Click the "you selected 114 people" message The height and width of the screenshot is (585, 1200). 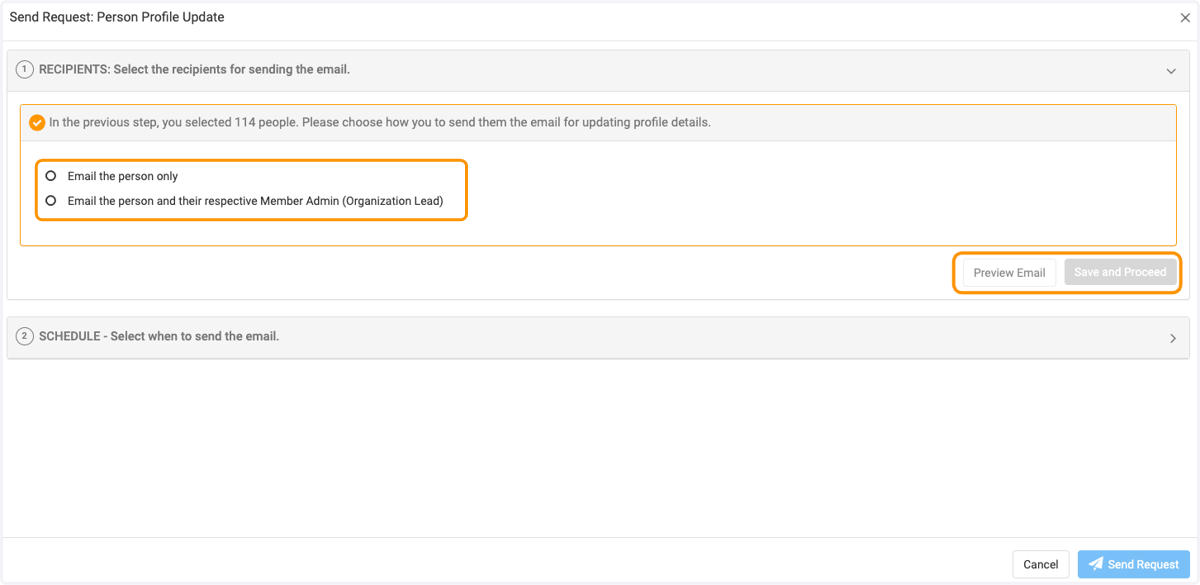tap(380, 123)
